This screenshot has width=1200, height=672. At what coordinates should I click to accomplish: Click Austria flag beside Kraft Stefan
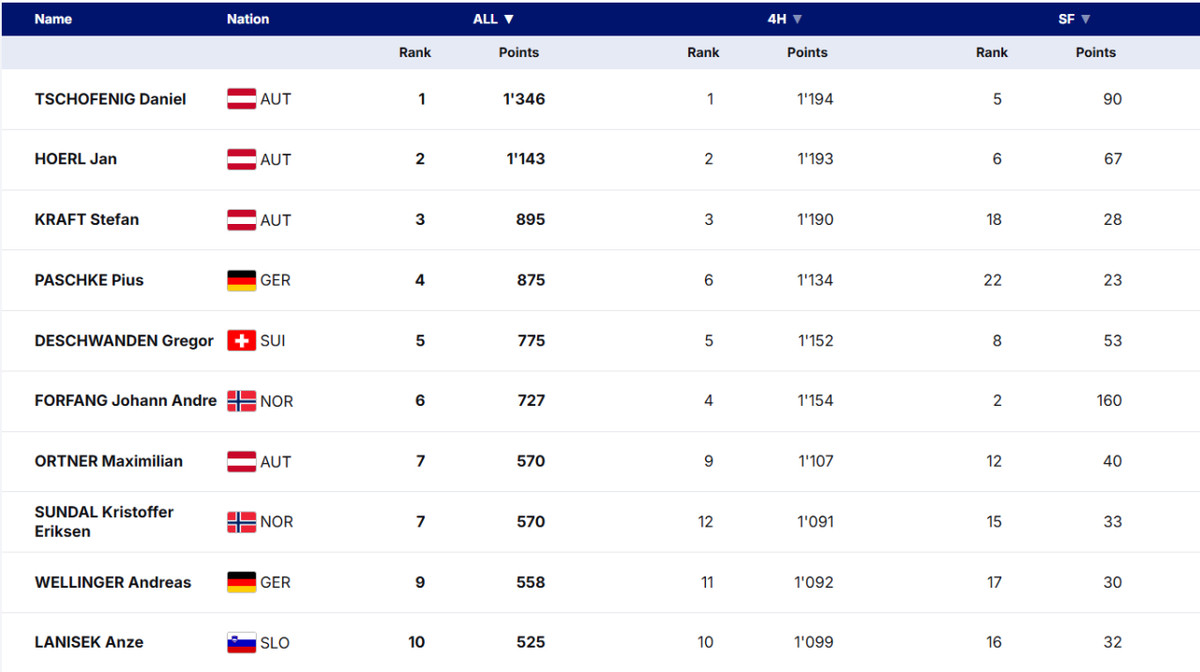(241, 220)
